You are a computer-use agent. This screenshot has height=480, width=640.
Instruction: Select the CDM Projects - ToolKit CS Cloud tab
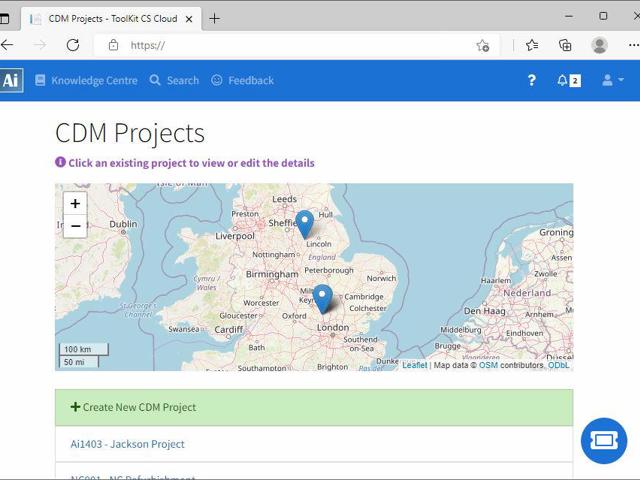(x=111, y=19)
